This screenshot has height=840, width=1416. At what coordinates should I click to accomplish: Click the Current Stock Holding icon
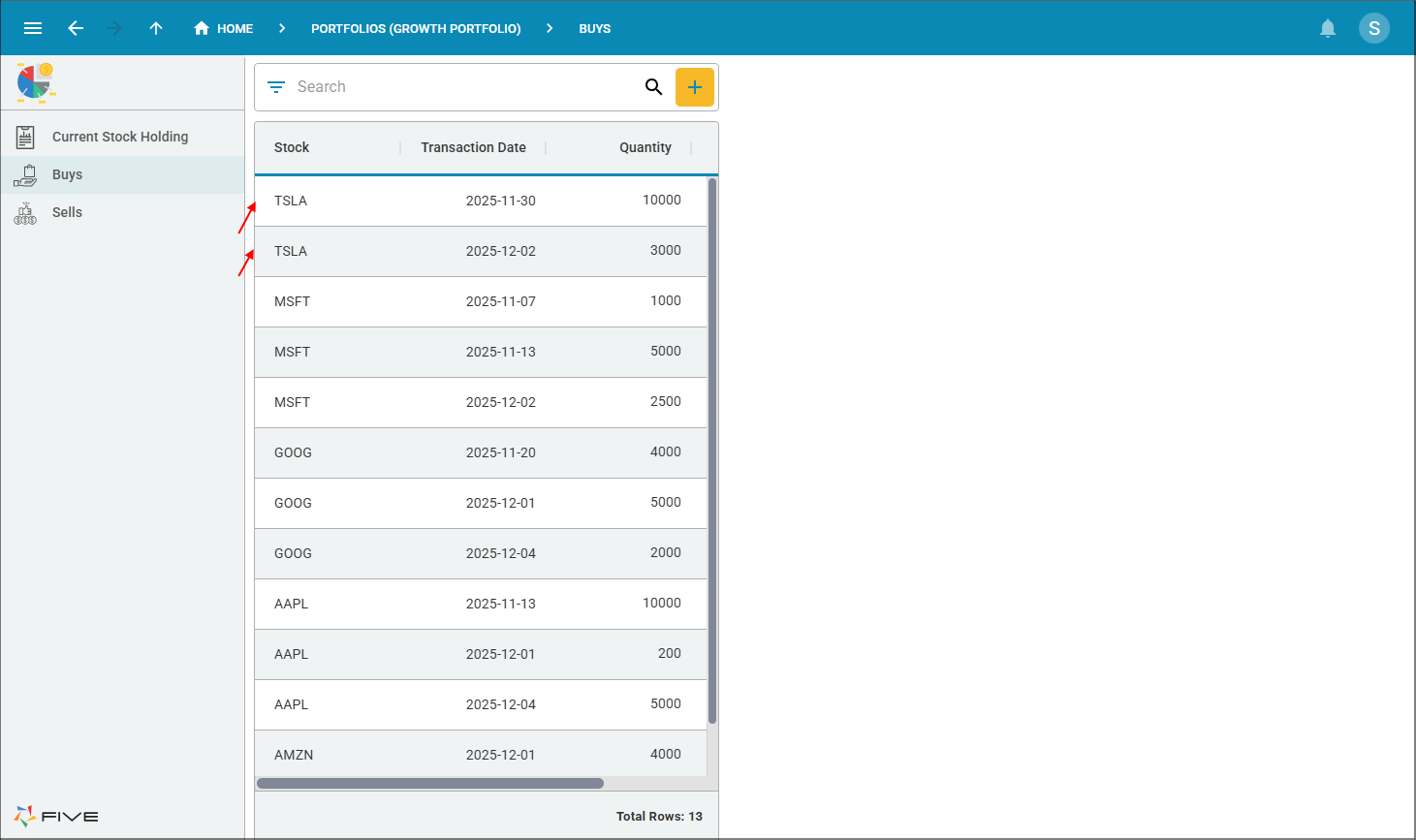pos(25,137)
